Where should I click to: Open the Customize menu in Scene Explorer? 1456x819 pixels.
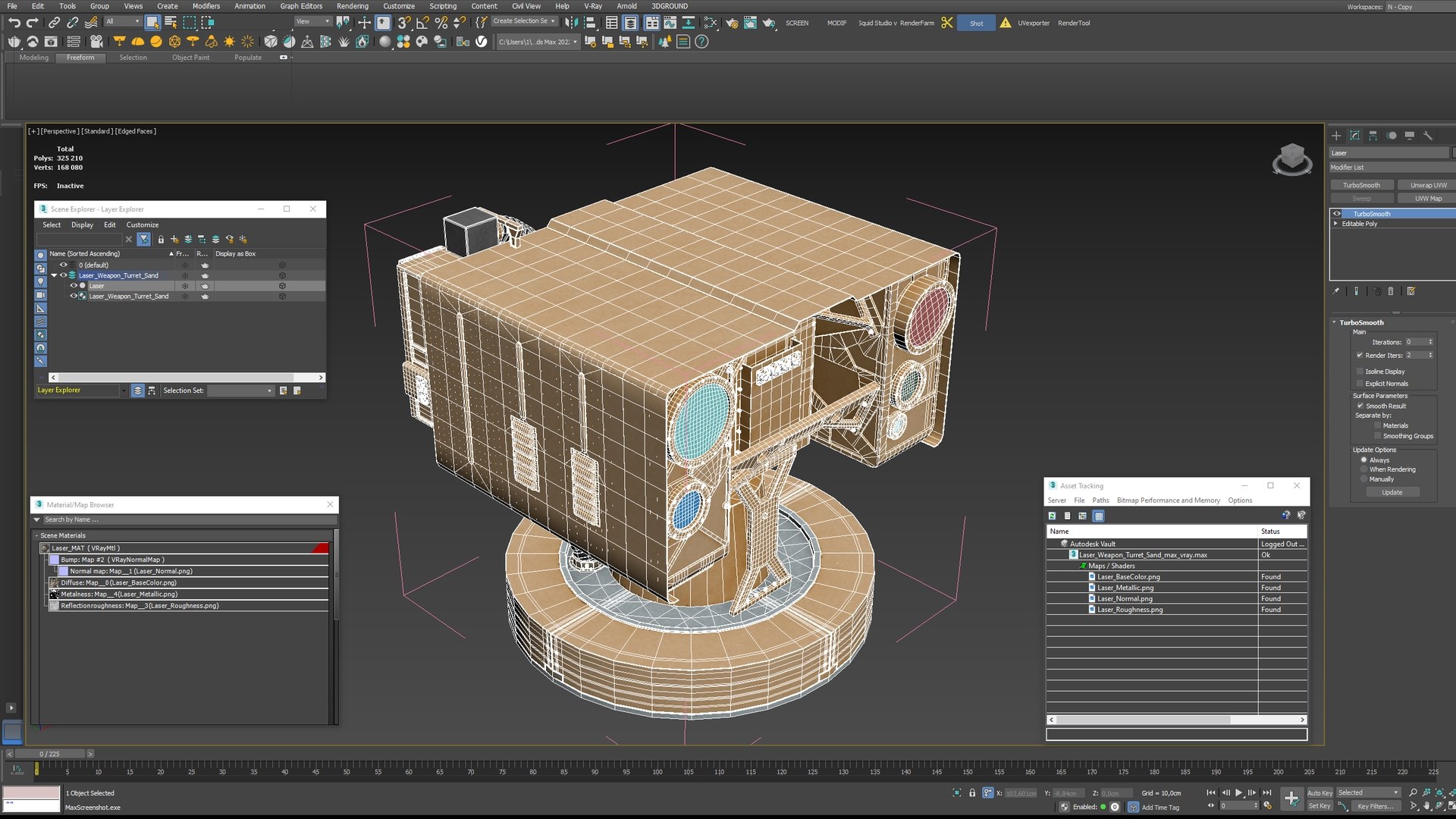pyautogui.click(x=143, y=225)
